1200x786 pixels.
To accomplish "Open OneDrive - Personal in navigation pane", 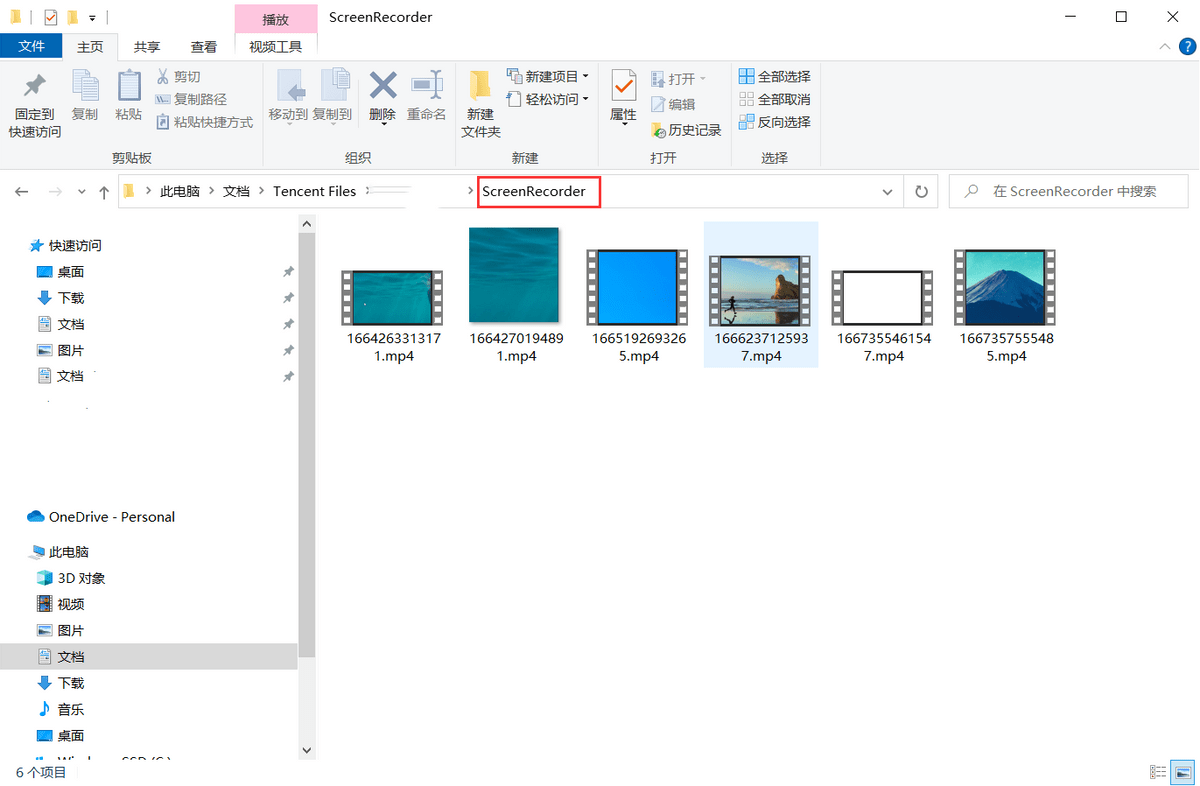I will (111, 517).
